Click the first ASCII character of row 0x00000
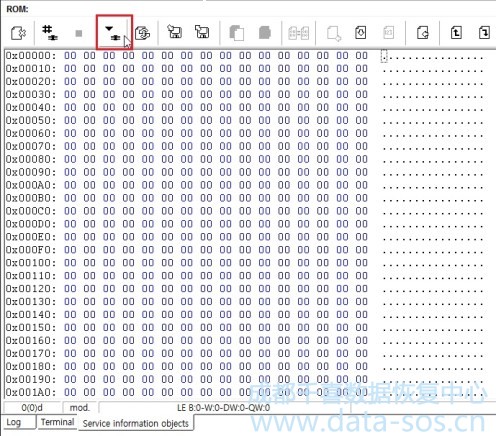 (x=384, y=56)
